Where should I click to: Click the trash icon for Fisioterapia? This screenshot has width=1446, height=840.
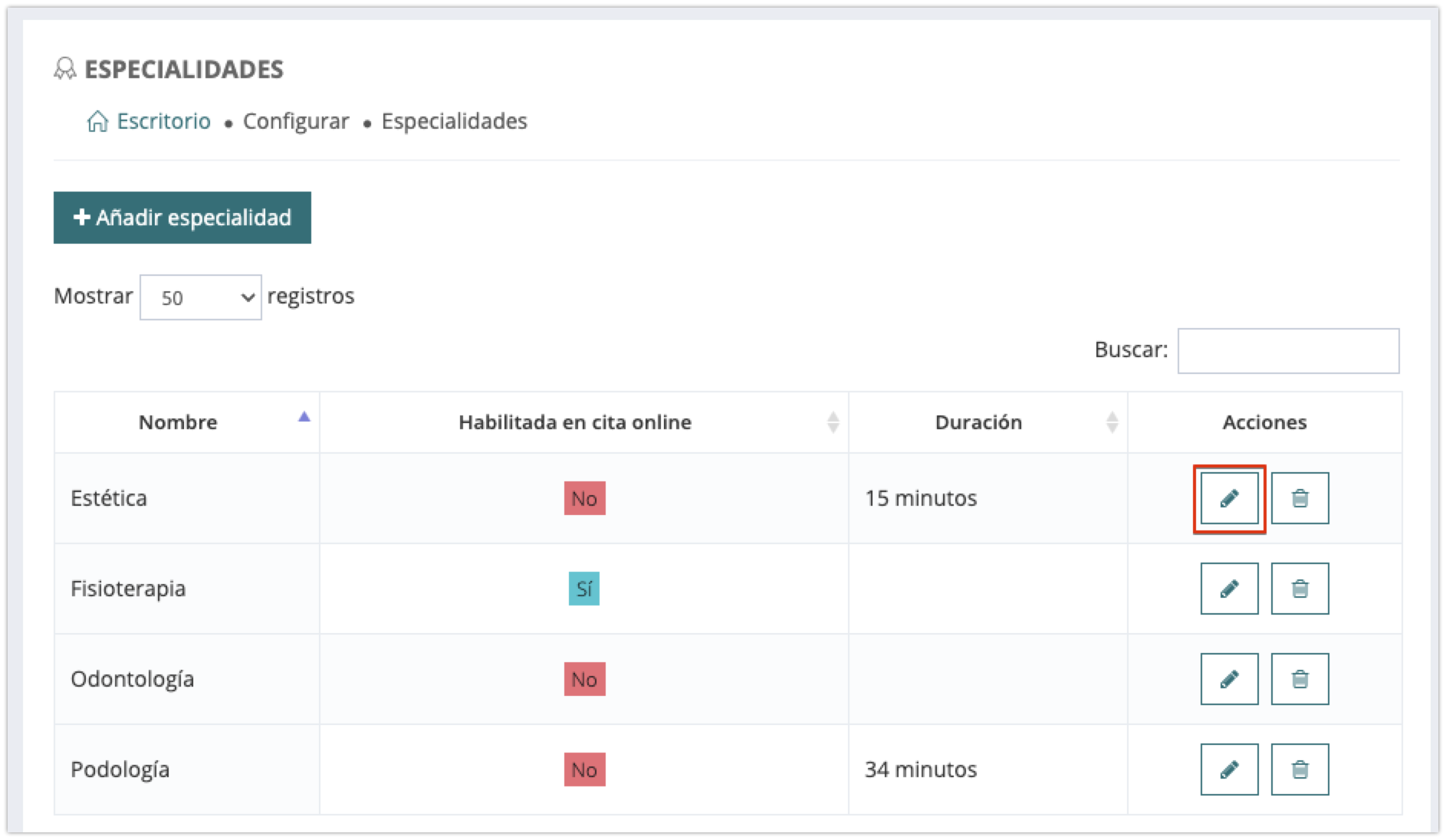(x=1300, y=589)
